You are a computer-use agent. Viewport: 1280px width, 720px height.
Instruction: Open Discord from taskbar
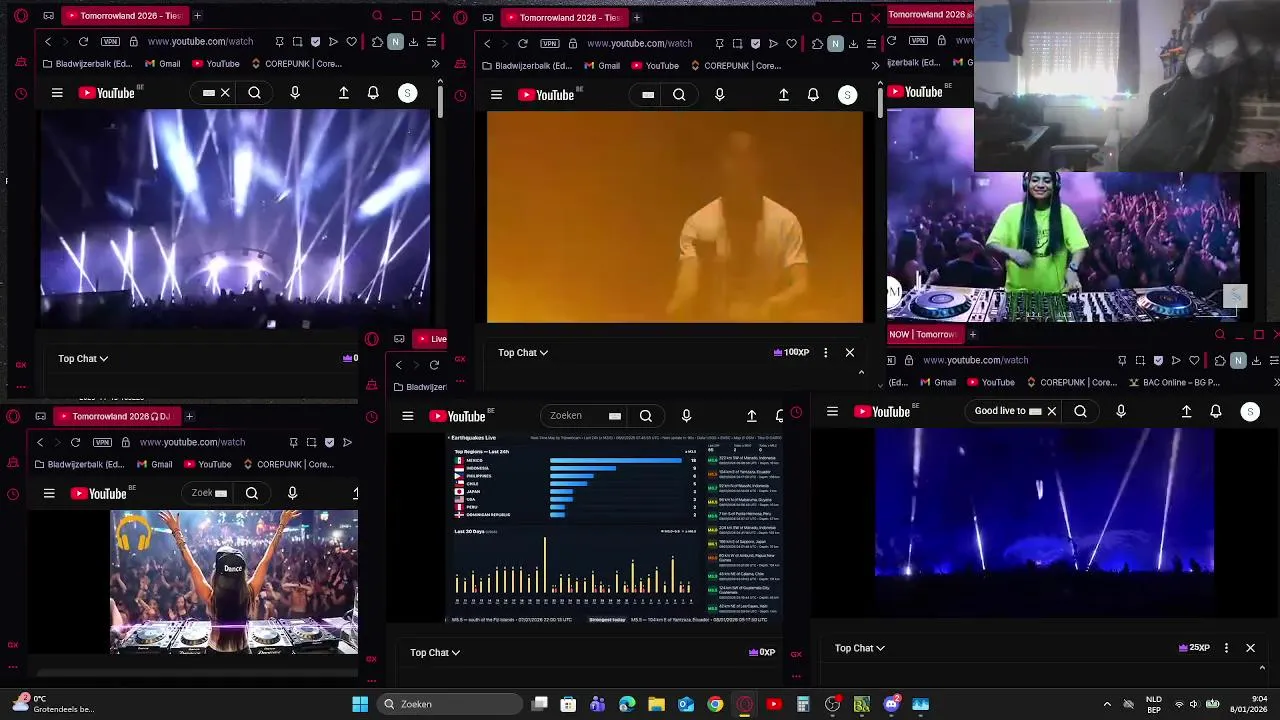coord(891,704)
